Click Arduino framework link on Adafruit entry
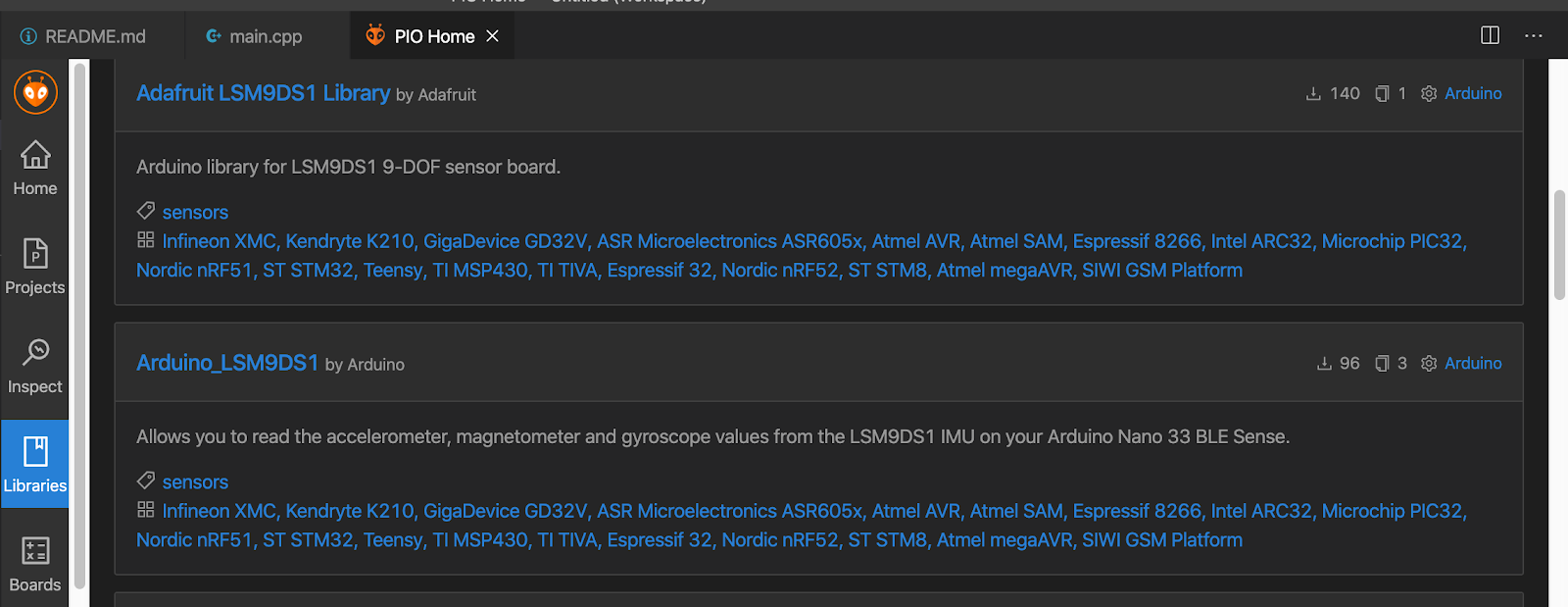Viewport: 1568px width, 607px height. [x=1472, y=93]
